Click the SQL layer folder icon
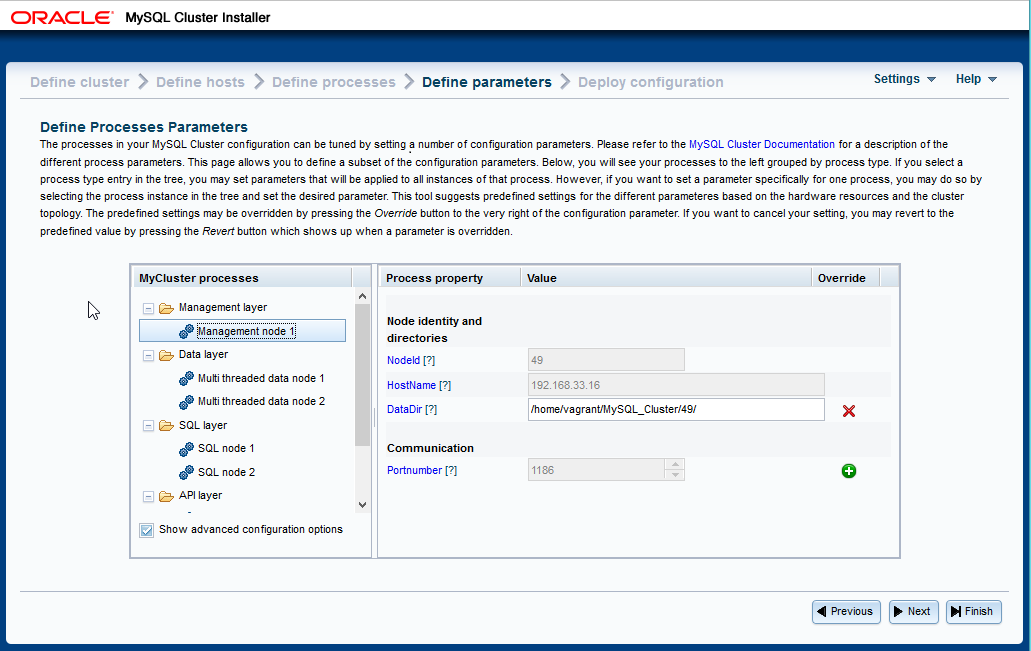 point(166,426)
